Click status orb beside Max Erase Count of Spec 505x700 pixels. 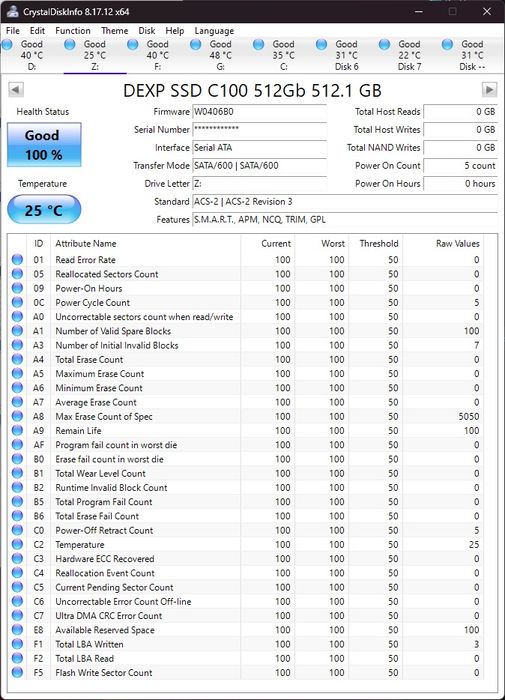coord(17,416)
